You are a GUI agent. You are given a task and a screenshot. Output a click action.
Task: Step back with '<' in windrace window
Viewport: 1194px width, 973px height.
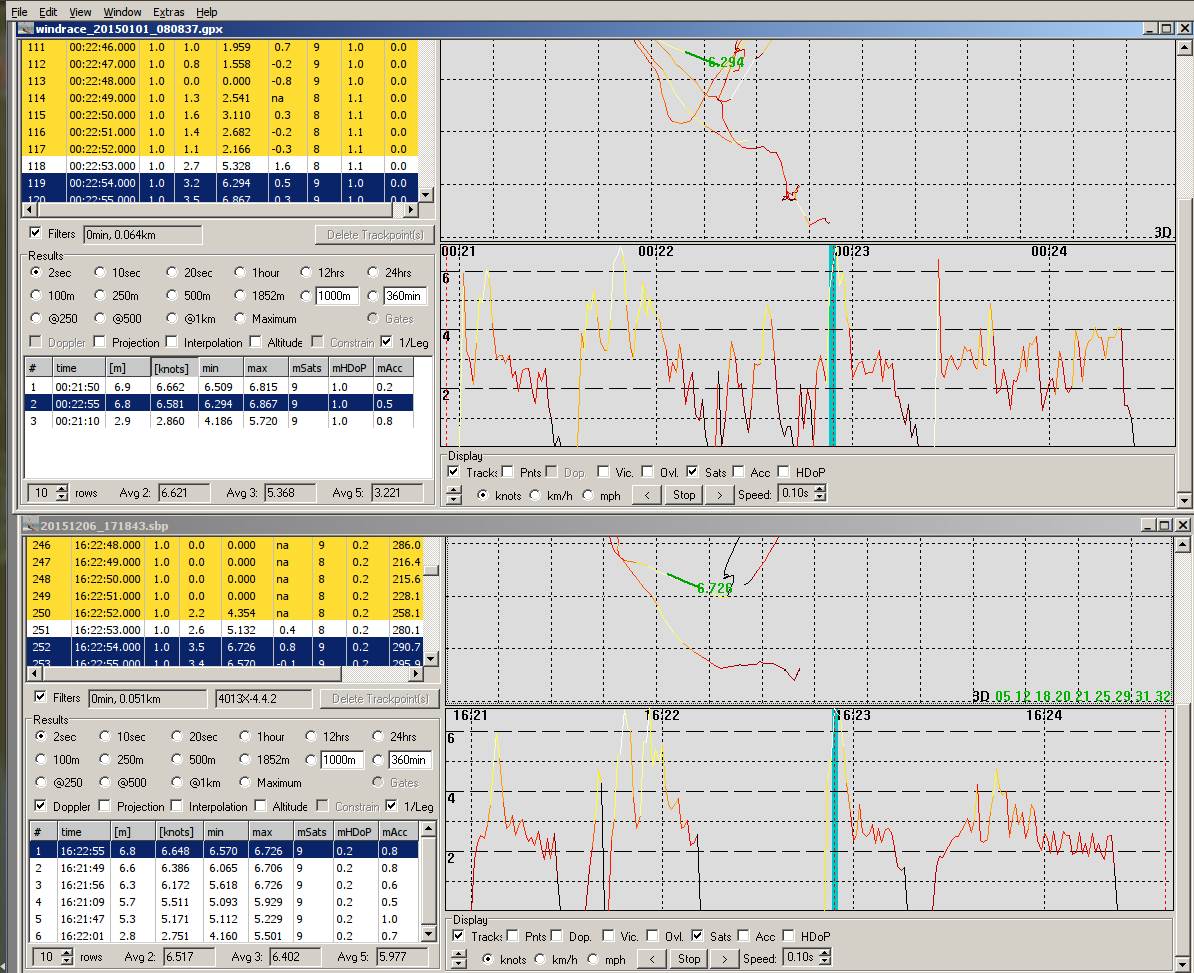click(647, 494)
